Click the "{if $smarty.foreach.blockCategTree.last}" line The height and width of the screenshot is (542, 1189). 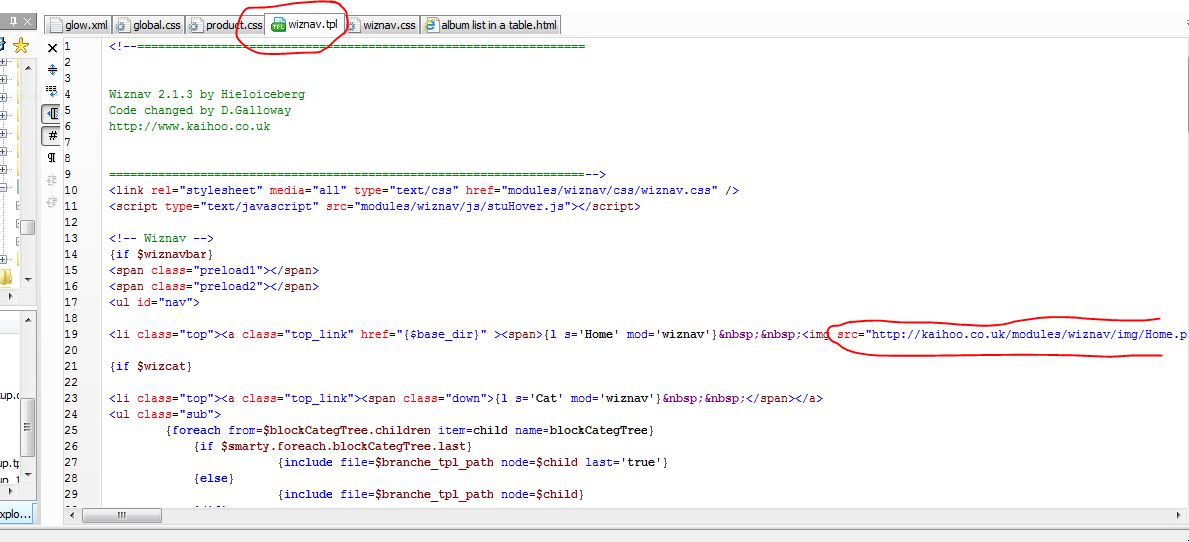pyautogui.click(x=333, y=446)
